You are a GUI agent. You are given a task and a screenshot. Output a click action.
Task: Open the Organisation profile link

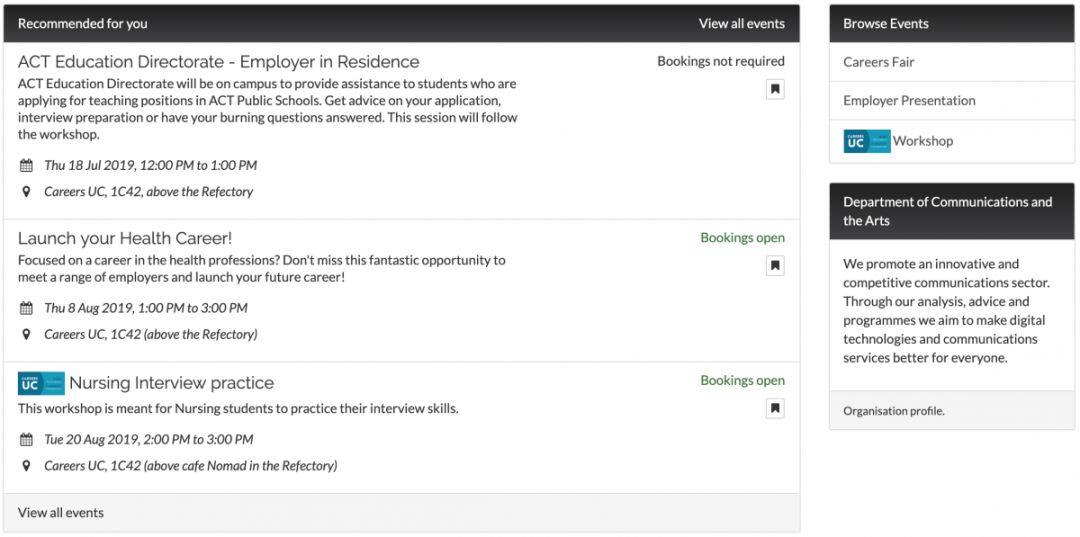pos(893,411)
